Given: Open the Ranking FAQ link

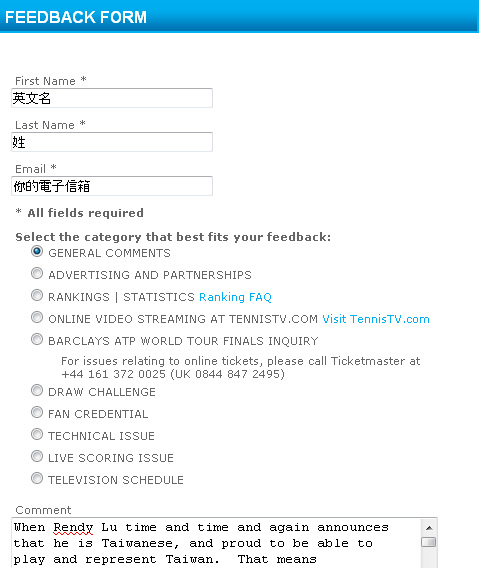Looking at the screenshot, I should 235,297.
